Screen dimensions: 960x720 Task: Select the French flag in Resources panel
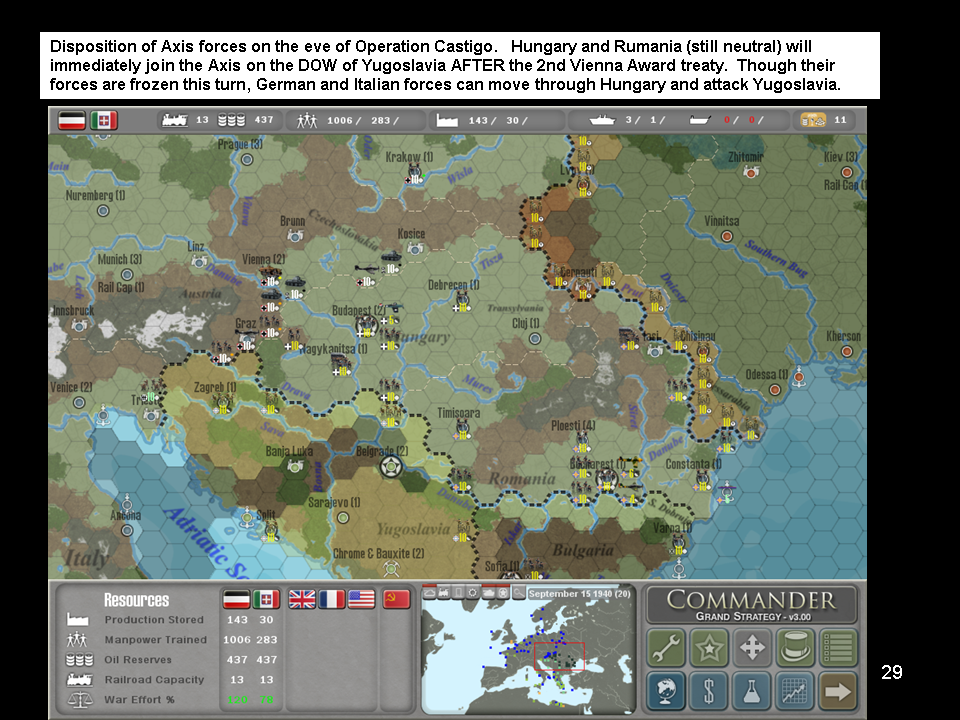click(331, 599)
